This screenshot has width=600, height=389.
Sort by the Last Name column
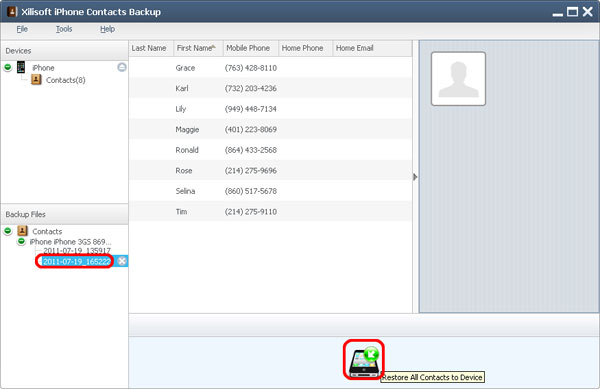click(x=151, y=48)
